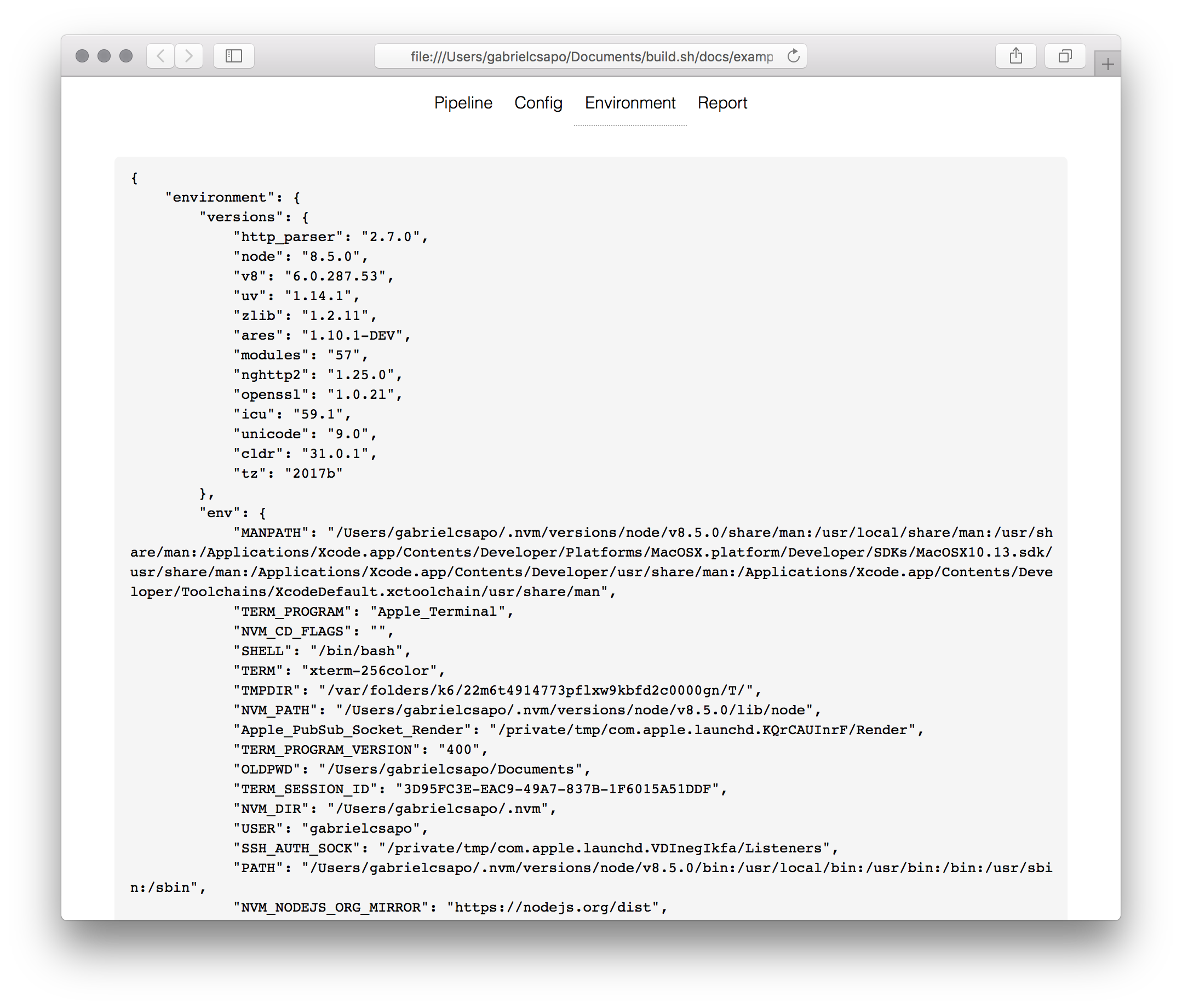Click the "Apple_PubSub_Socket_Render" line
Viewport: 1182px width, 1008px height.
(x=578, y=730)
